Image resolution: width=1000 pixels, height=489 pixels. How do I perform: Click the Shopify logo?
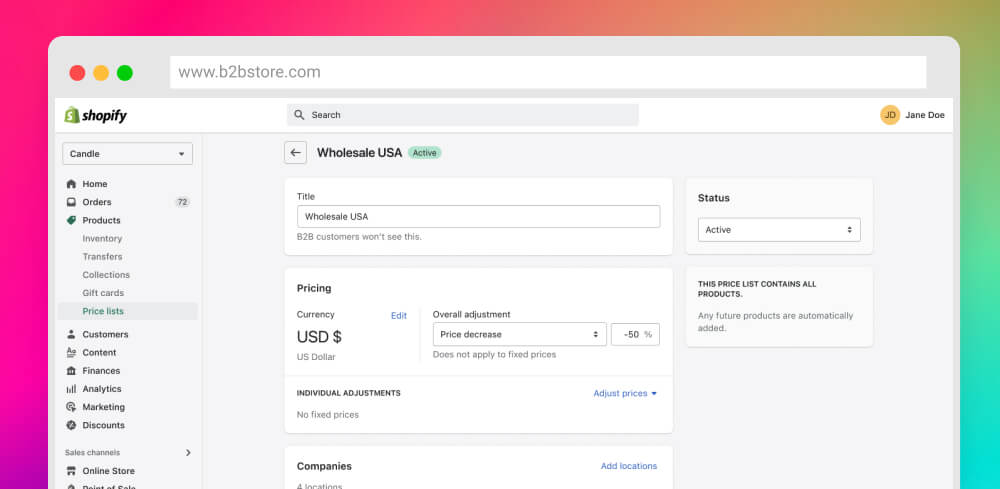click(96, 115)
